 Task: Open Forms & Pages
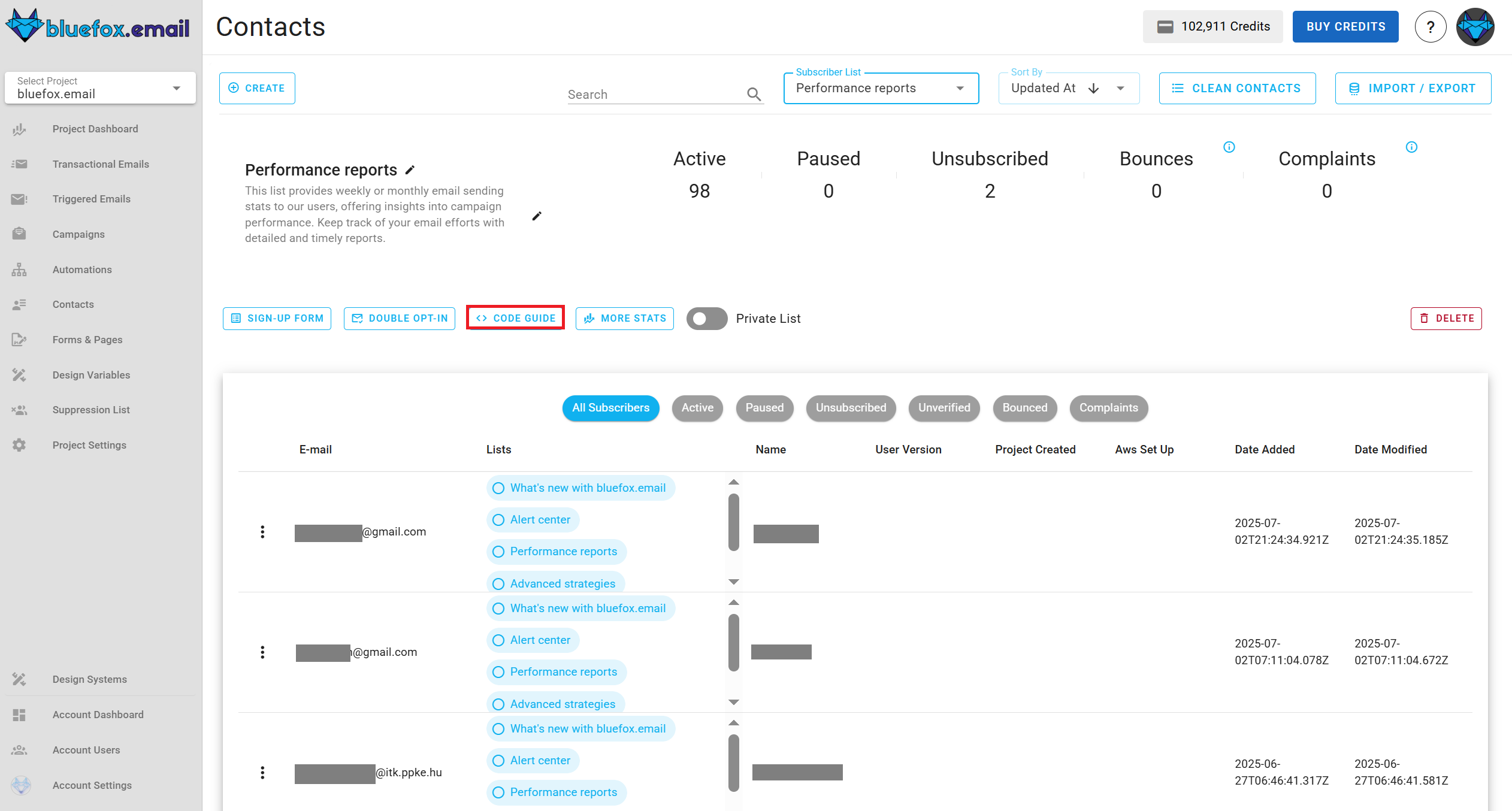87,340
